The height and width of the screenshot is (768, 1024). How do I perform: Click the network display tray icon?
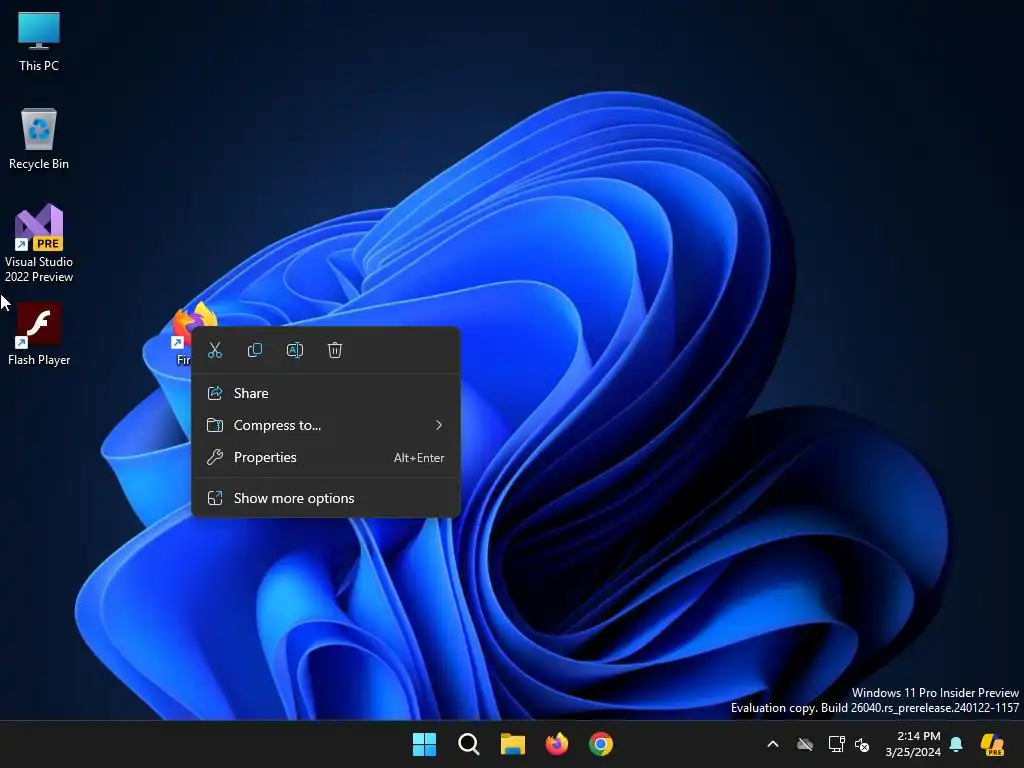pos(836,744)
